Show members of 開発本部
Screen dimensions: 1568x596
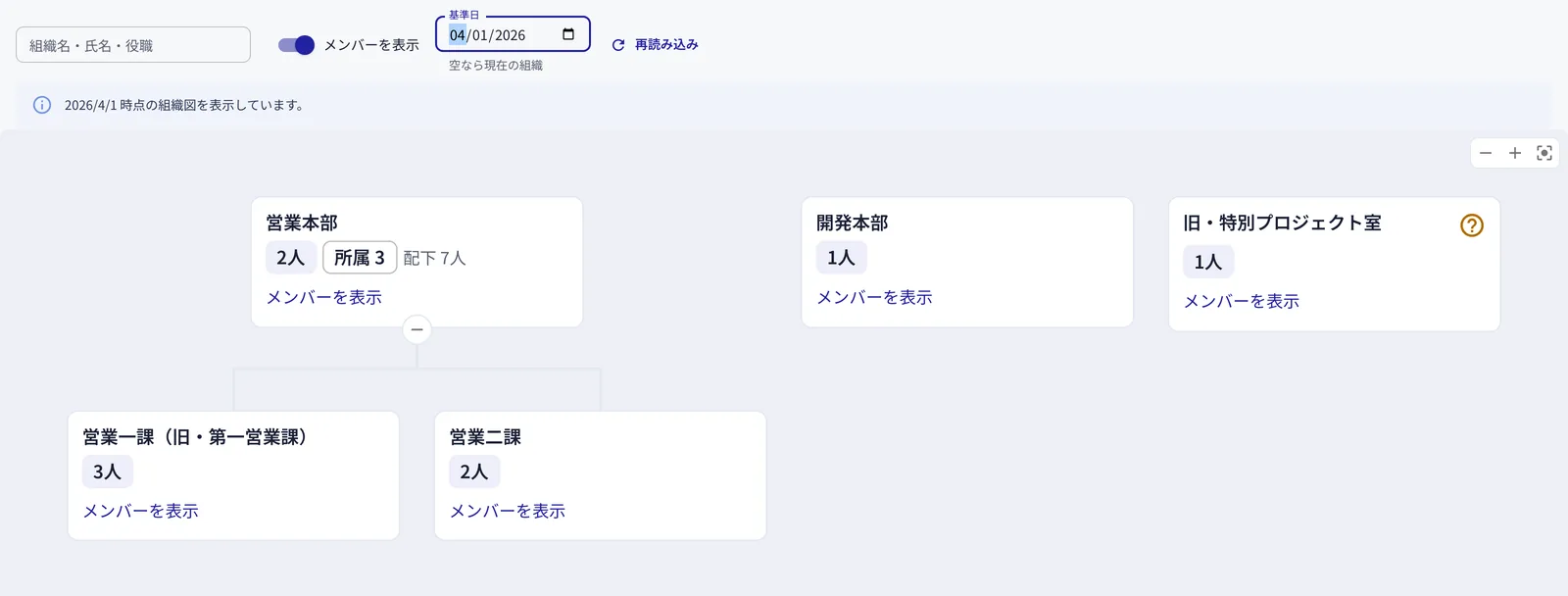(x=874, y=297)
